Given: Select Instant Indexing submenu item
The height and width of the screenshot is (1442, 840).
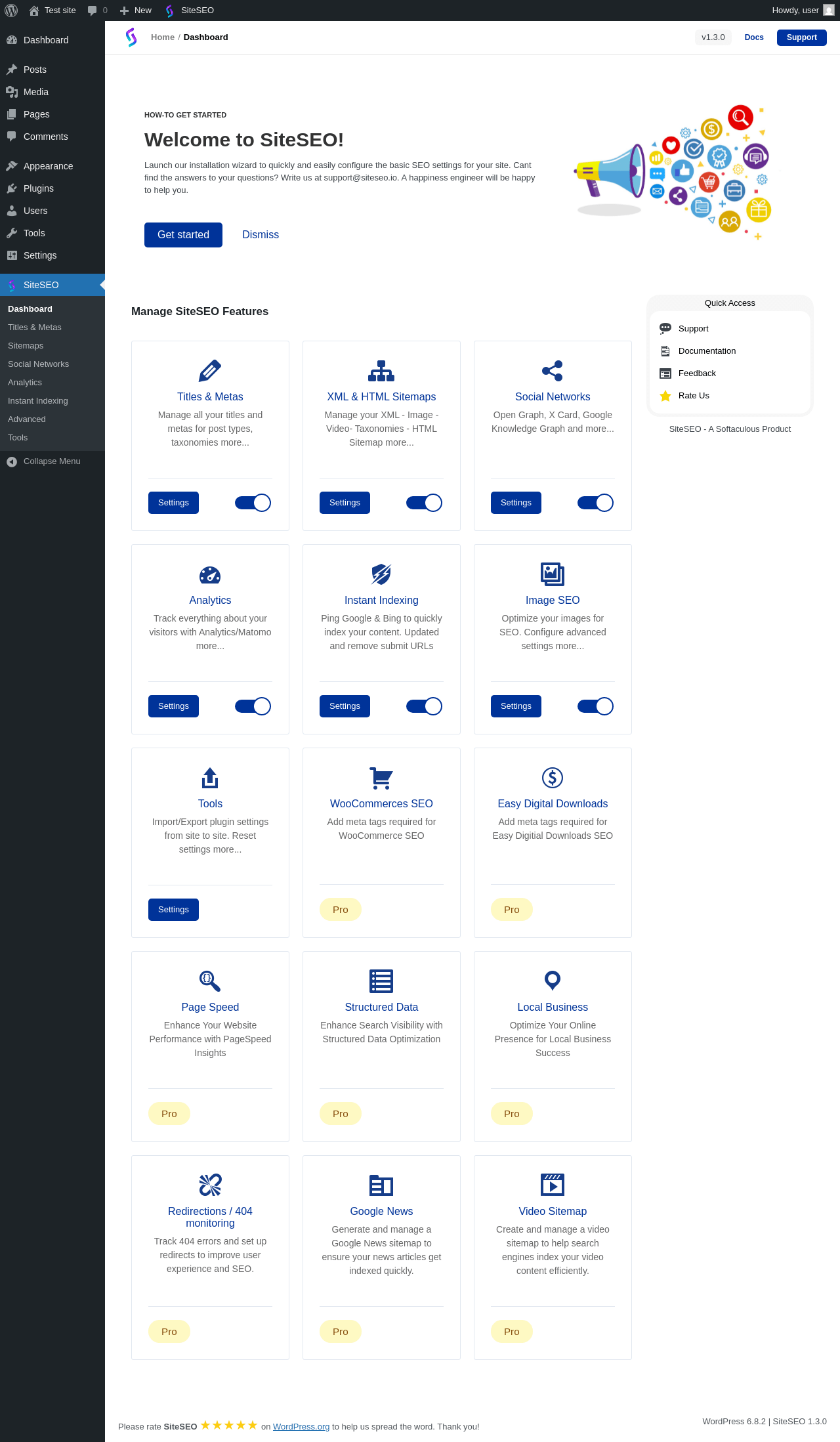Looking at the screenshot, I should pos(52,401).
